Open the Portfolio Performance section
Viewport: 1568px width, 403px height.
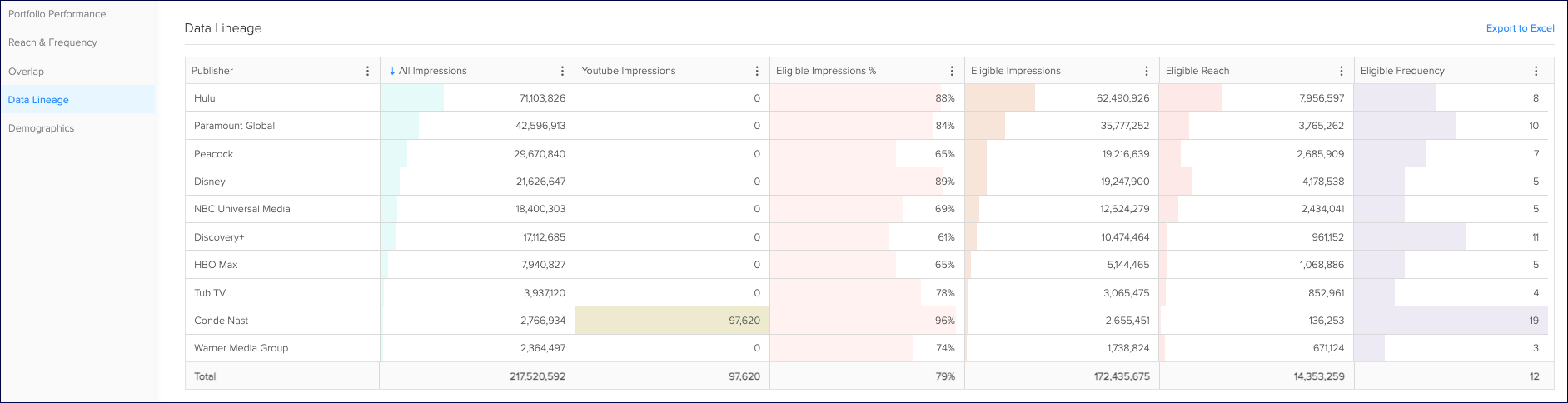click(x=57, y=14)
